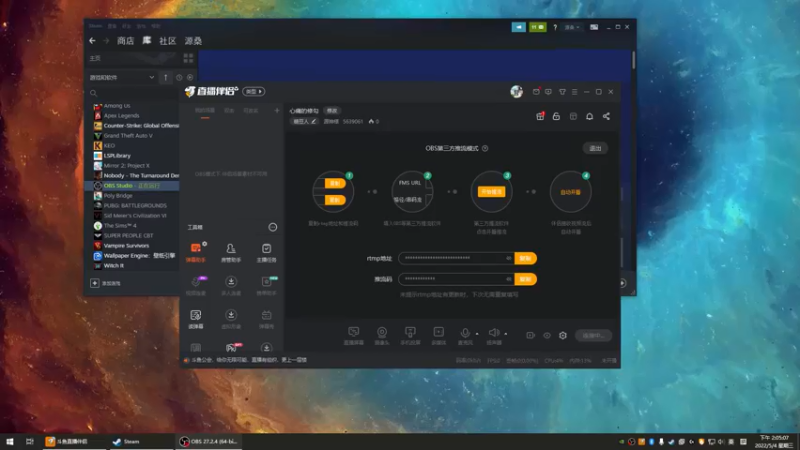Click the stream key input field

(456, 279)
